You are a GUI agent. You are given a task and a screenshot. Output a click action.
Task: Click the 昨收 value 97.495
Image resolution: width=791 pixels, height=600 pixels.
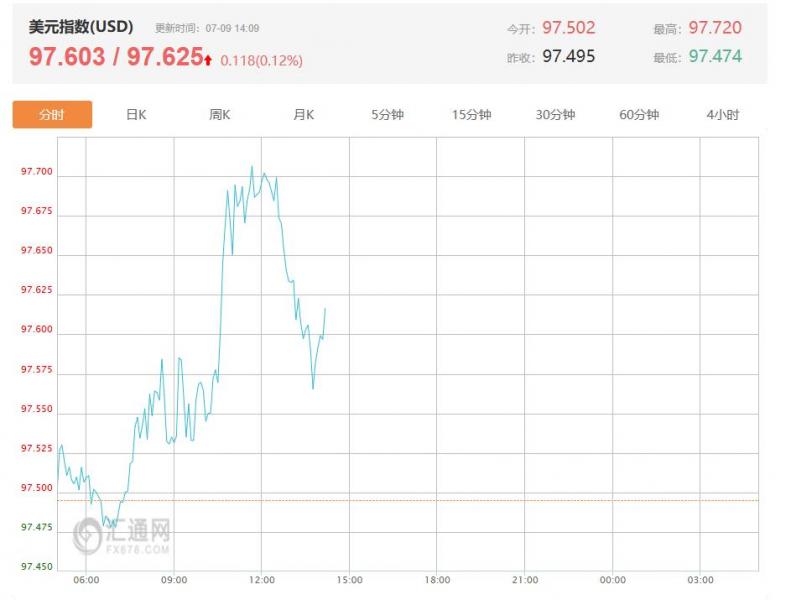pos(568,57)
